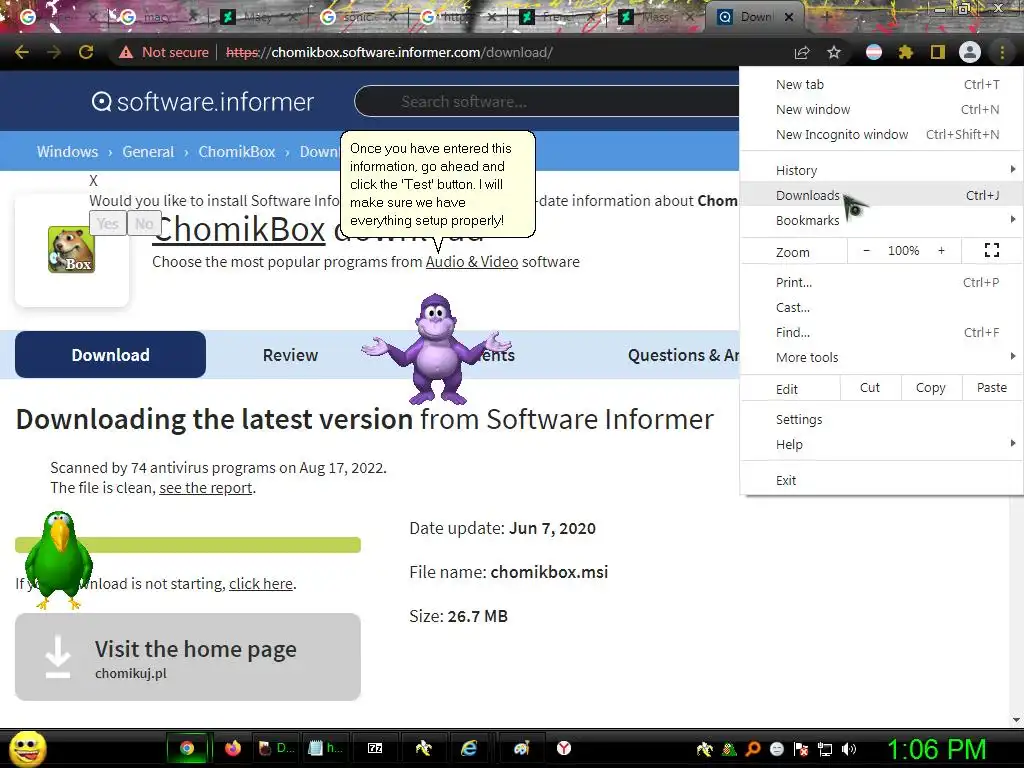
Task: Click the three-dot Chrome menu button
Action: click(1002, 52)
